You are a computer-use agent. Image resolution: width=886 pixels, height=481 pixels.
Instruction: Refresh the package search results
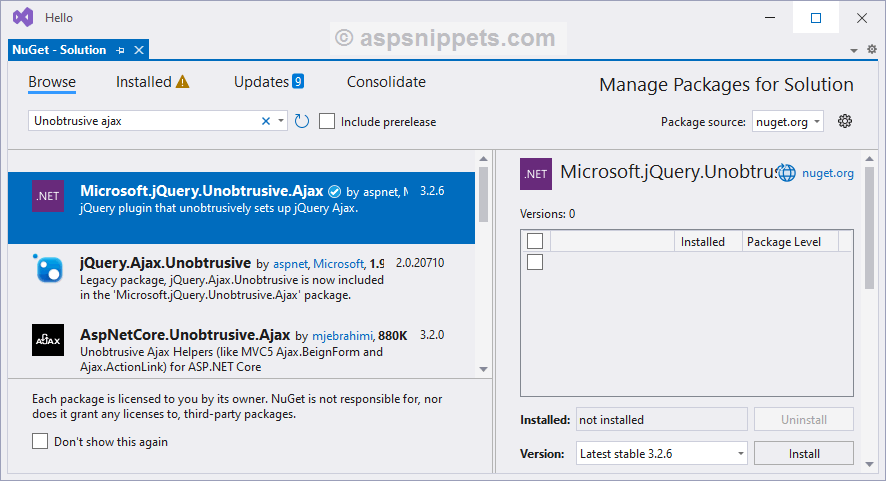pos(302,121)
